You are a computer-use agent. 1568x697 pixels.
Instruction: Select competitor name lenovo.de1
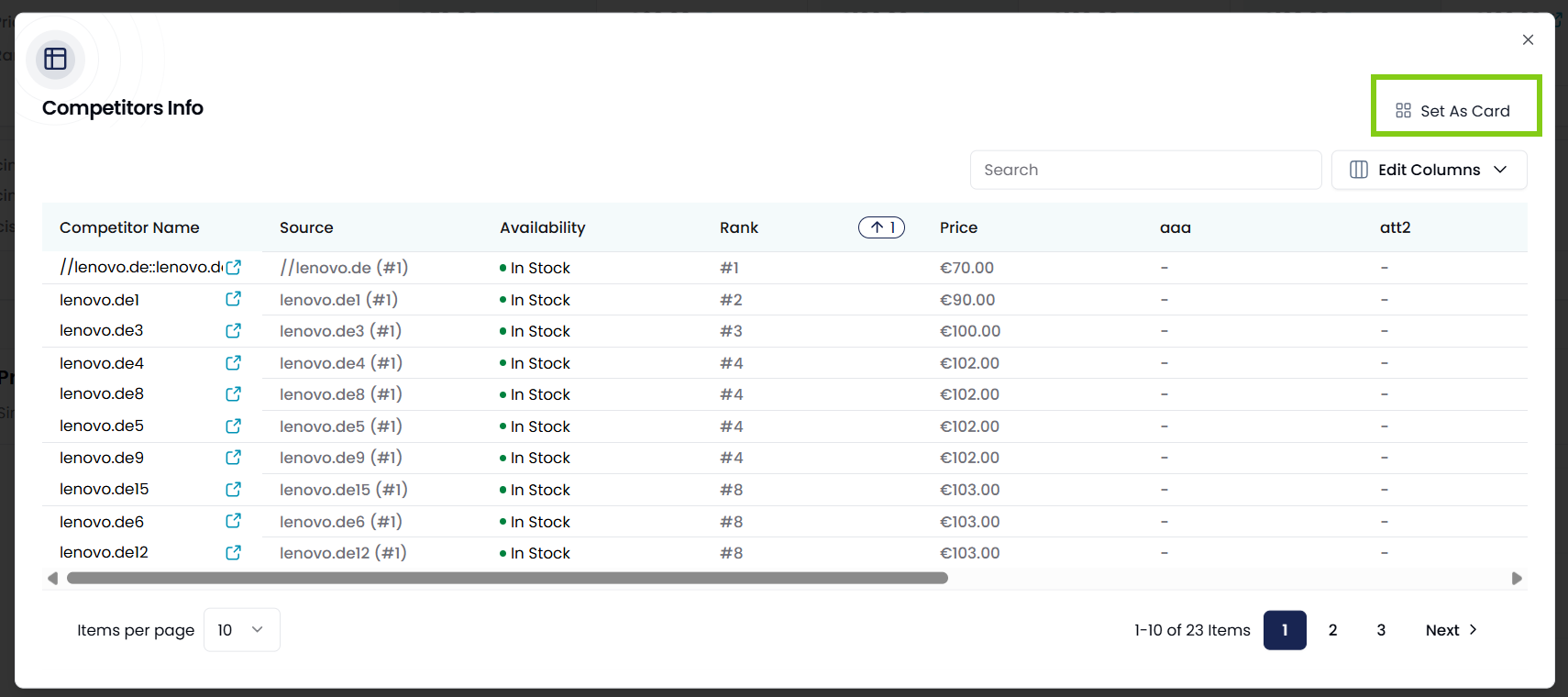[99, 300]
